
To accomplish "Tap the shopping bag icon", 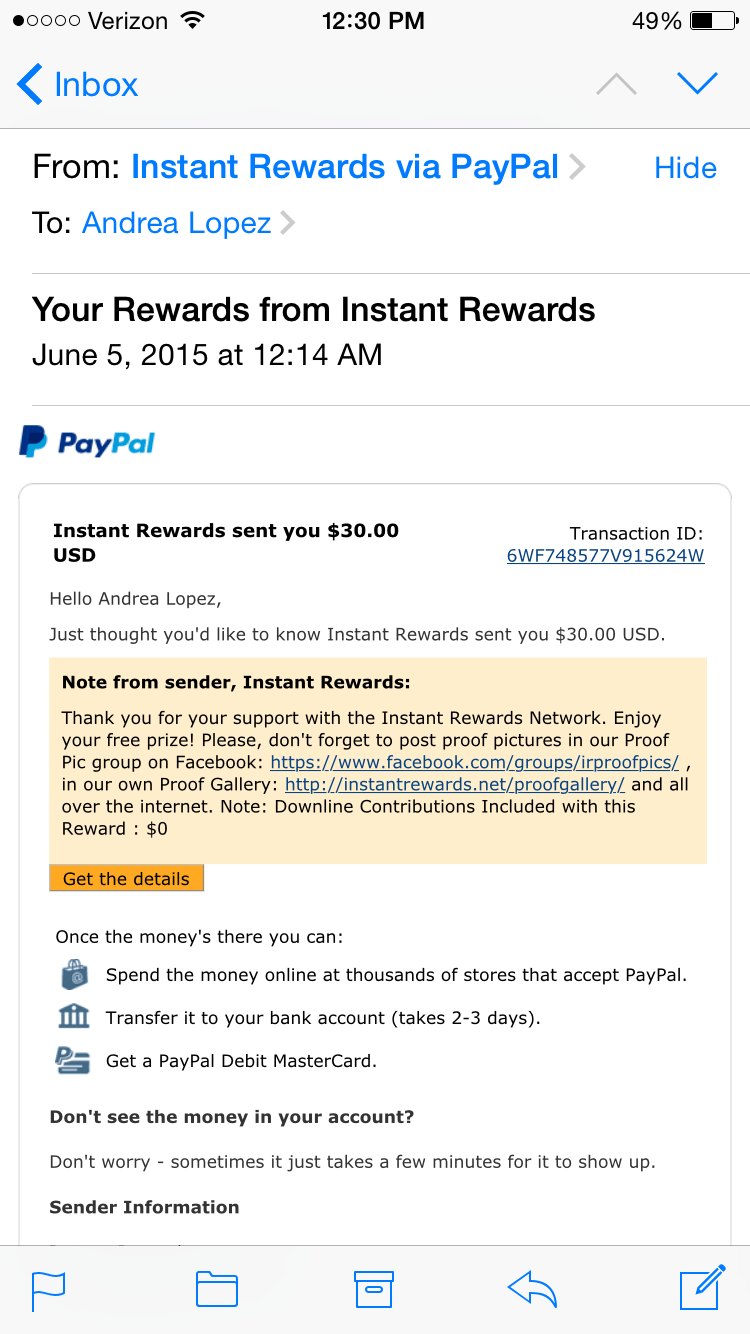I will pos(74,974).
